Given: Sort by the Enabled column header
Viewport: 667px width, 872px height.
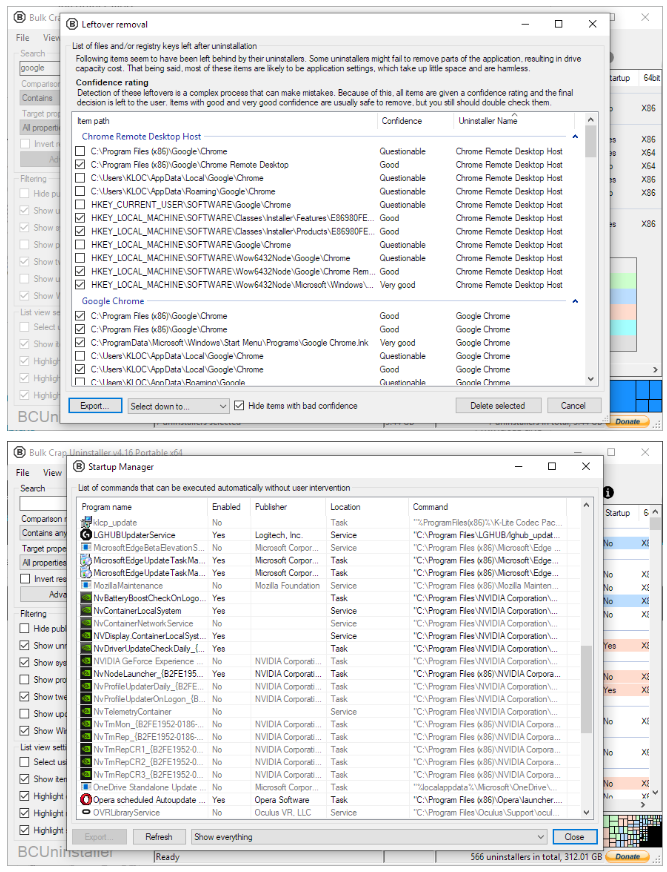Looking at the screenshot, I should 229,507.
